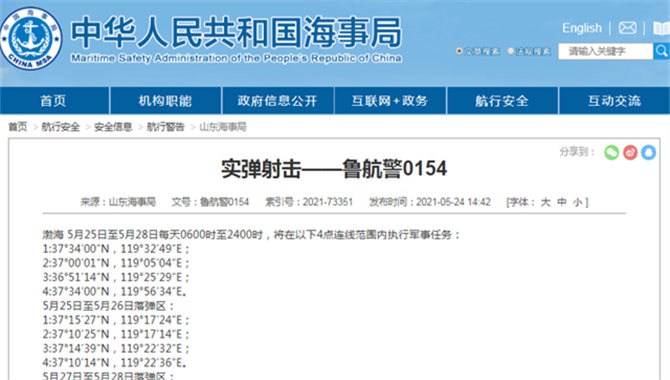Go to 航行安全 in the breadcrumb

[x=61, y=127]
